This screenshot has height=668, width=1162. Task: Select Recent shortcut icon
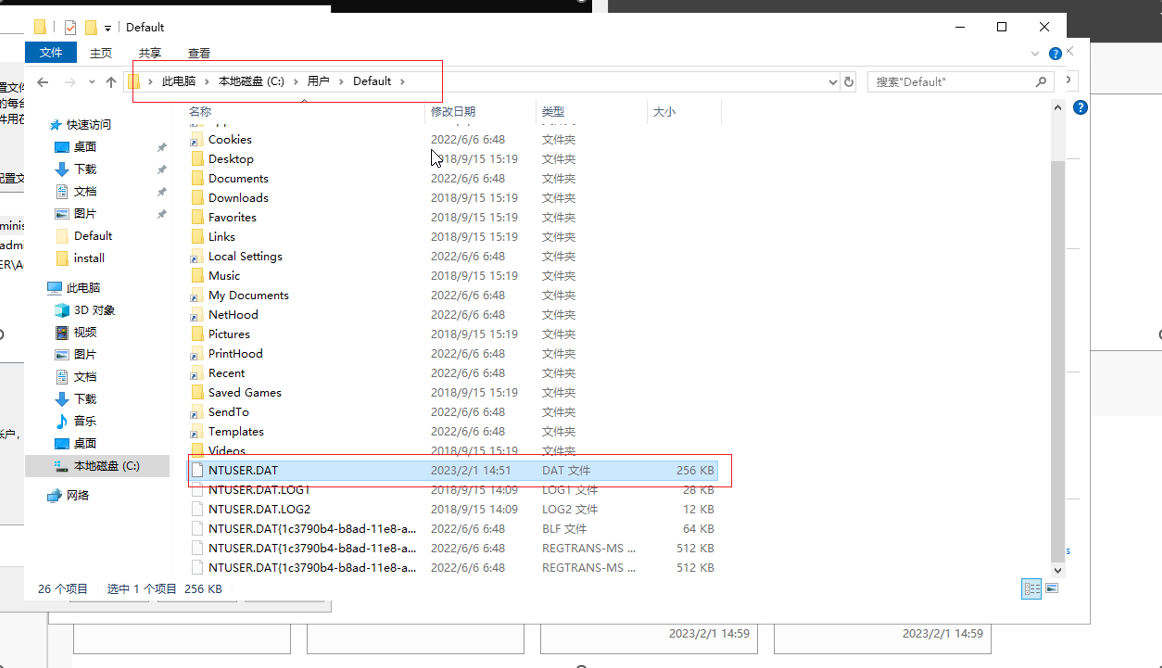coord(196,373)
